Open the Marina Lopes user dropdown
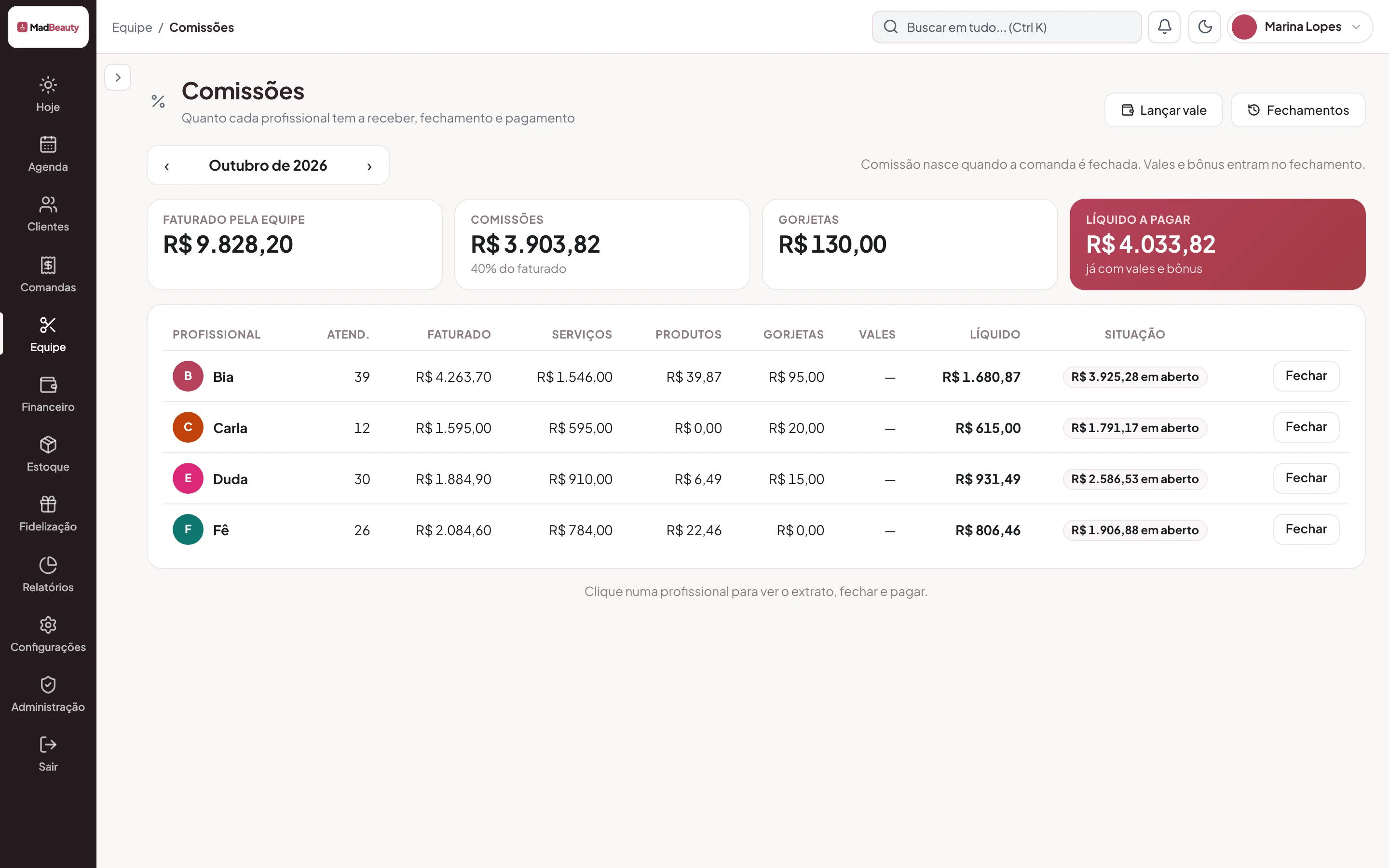This screenshot has width=1389, height=868. [x=1300, y=27]
